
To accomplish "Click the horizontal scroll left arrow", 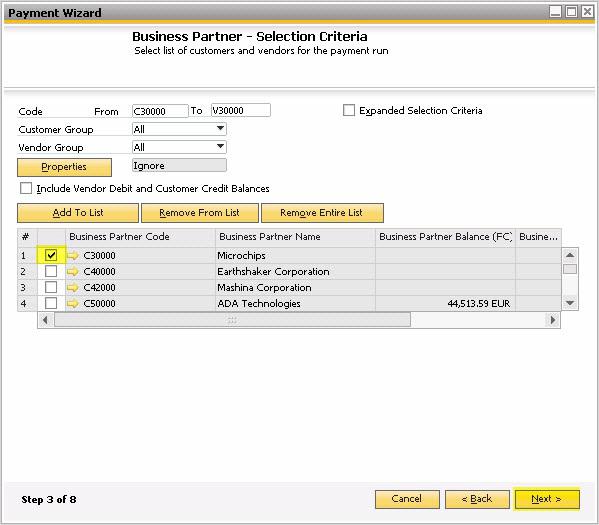I will 45,320.
